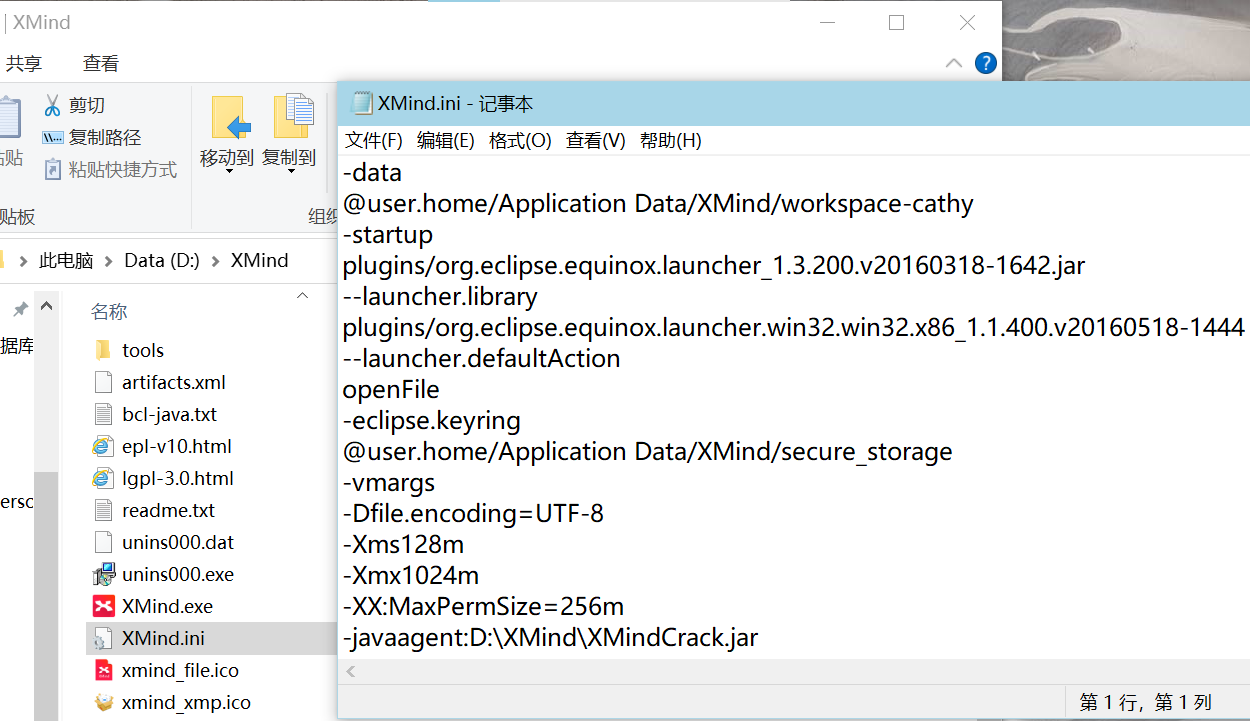Click the pin icon in navigation pane
The height and width of the screenshot is (721, 1250).
point(20,310)
